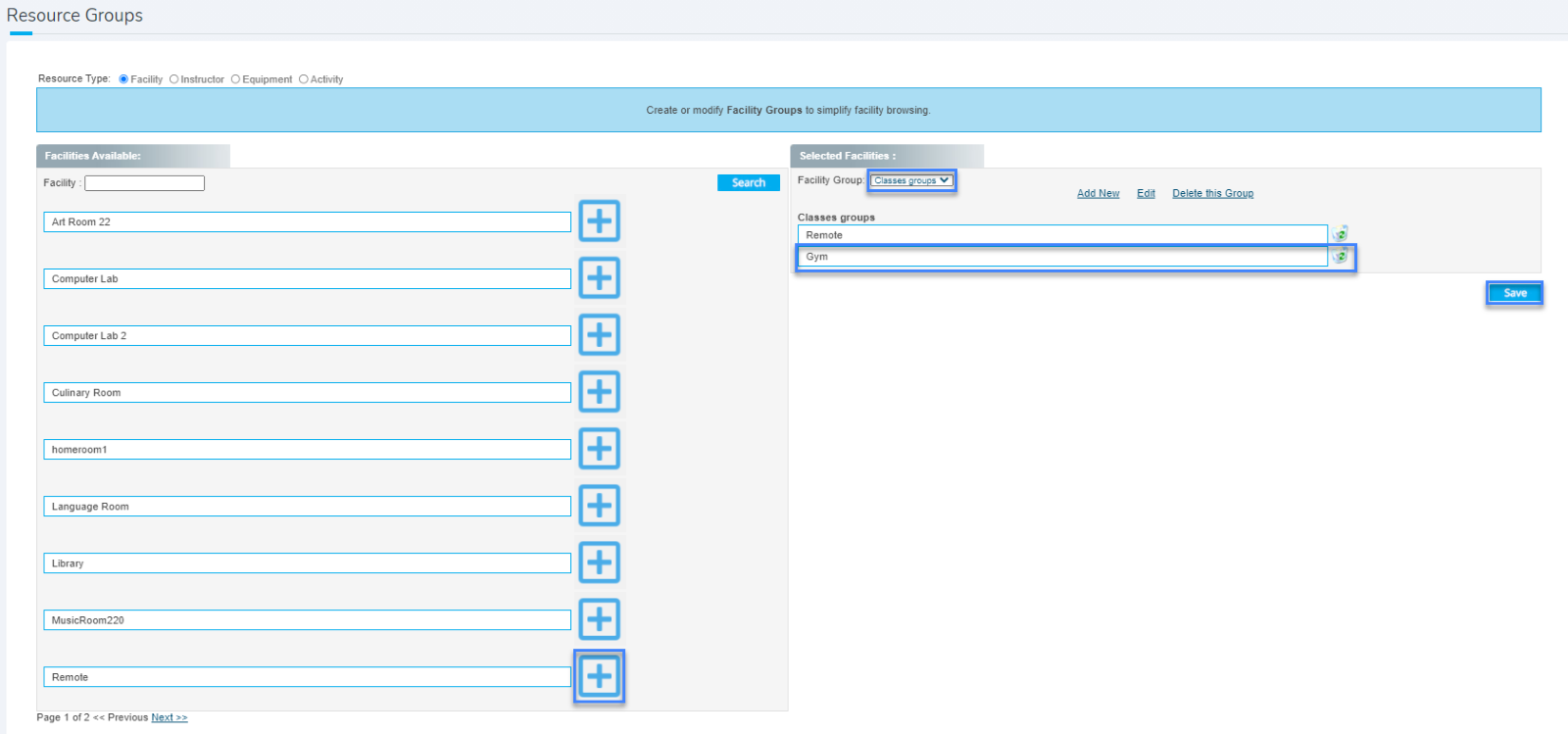Image resolution: width=1568 pixels, height=734 pixels.
Task: Click the plus icon beside Computer Lab 2
Action: click(599, 335)
